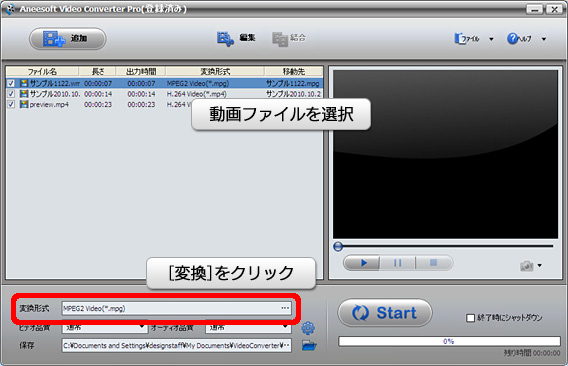Viewport: 568px width, 366px height.
Task: Expand the オーディオ品質 dropdown
Action: [x=248, y=328]
